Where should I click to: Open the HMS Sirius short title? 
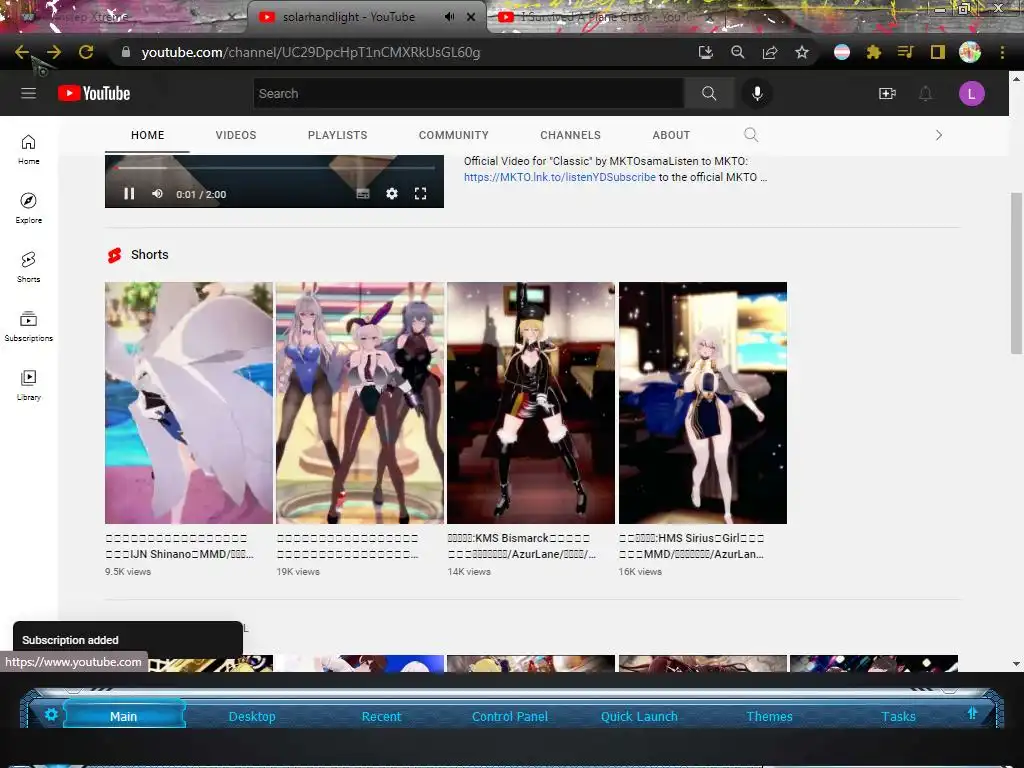[x=692, y=546]
